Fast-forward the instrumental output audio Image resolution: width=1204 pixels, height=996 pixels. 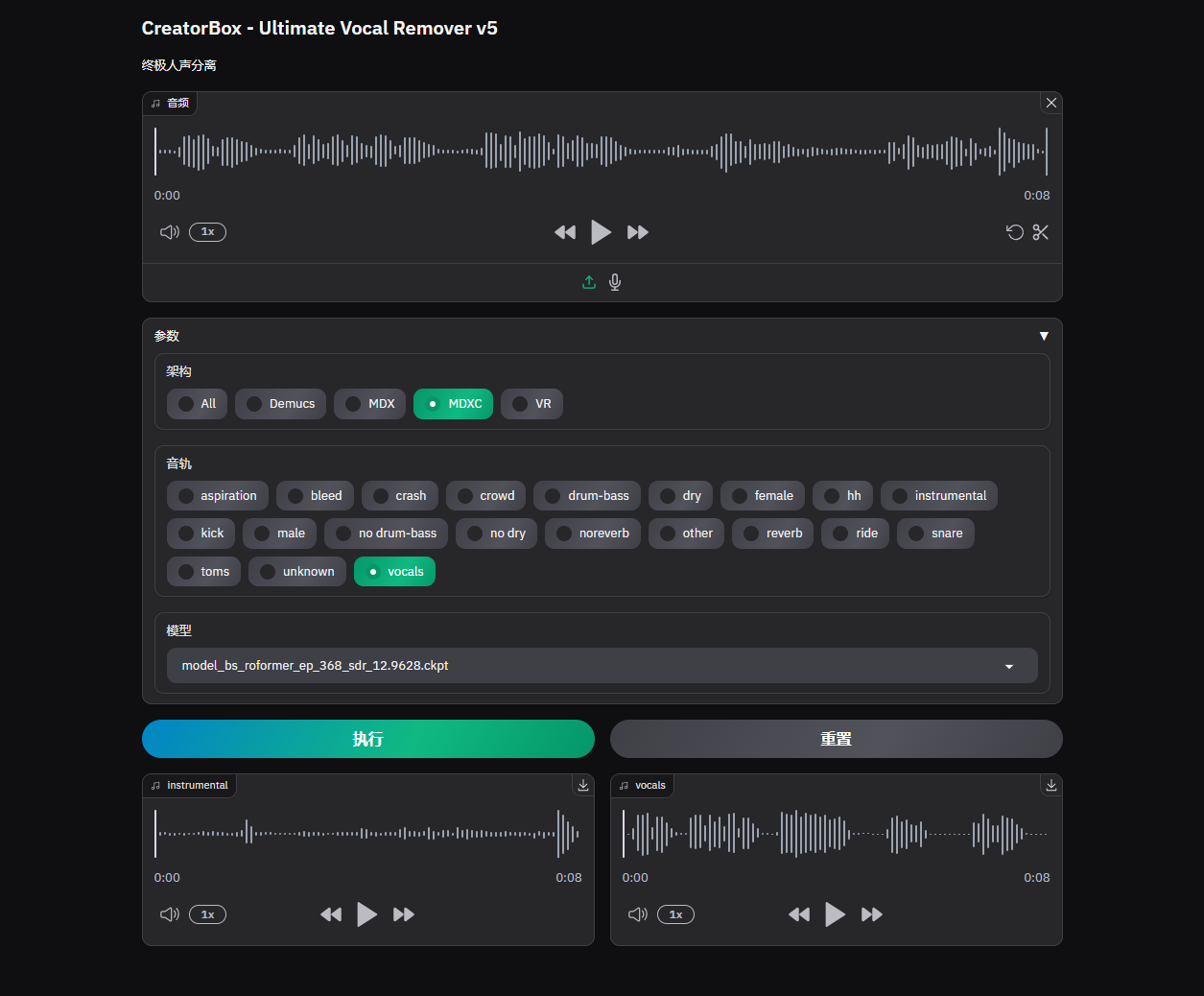[404, 914]
